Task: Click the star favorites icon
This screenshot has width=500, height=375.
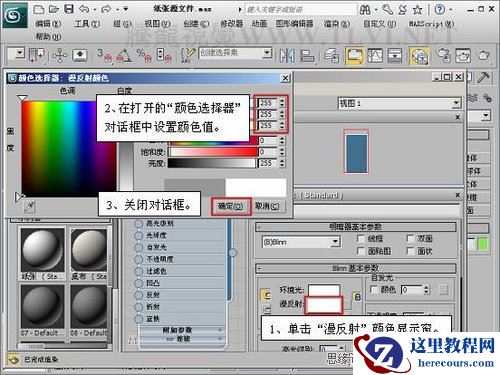Action: click(x=418, y=10)
